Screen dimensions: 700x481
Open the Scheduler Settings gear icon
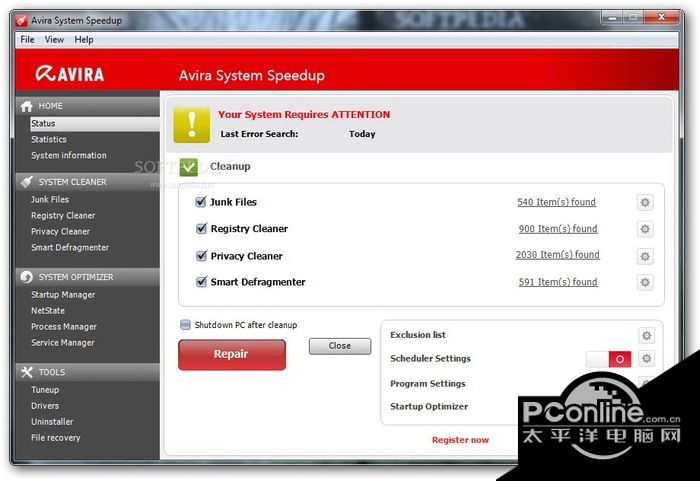click(646, 358)
